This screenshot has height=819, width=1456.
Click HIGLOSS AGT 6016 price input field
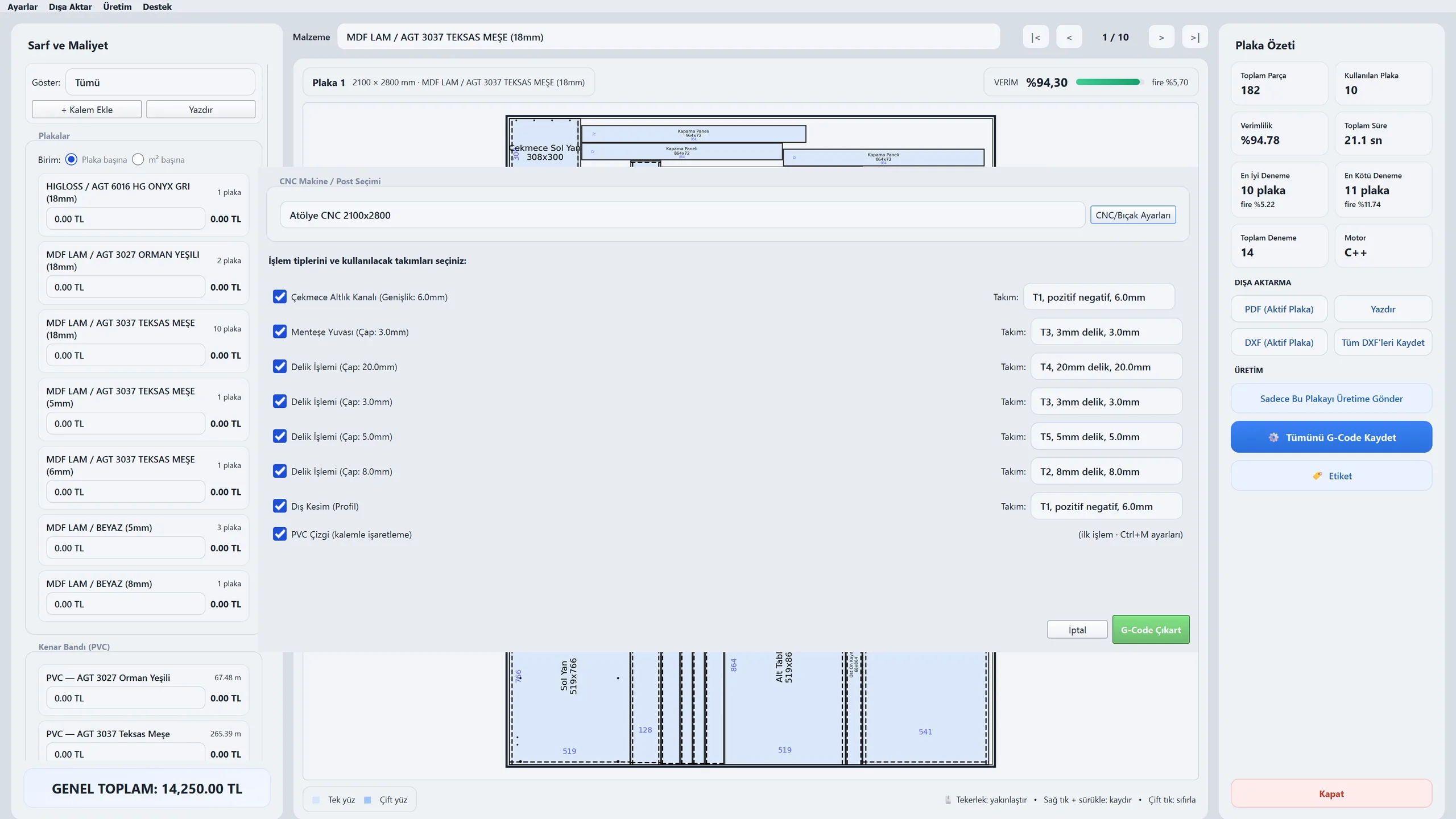pos(125,219)
